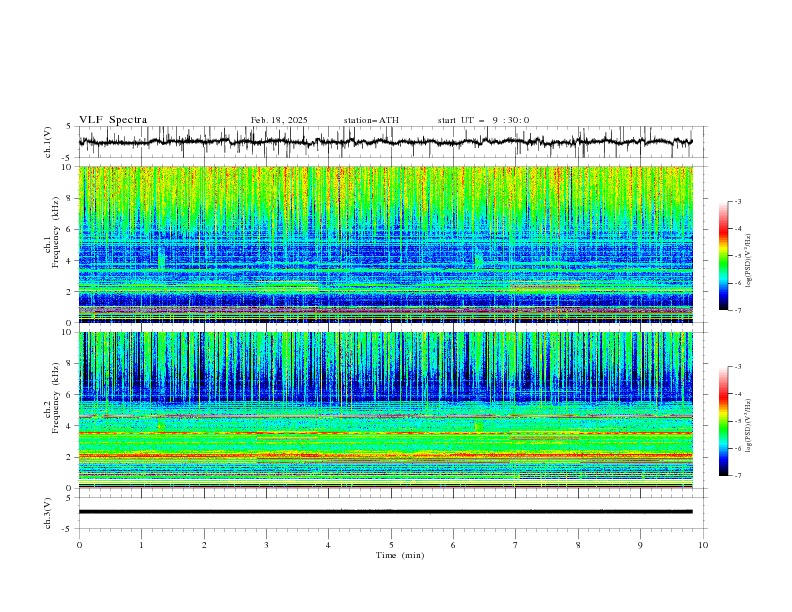Click the 'station=ATH' label

pyautogui.click(x=371, y=120)
